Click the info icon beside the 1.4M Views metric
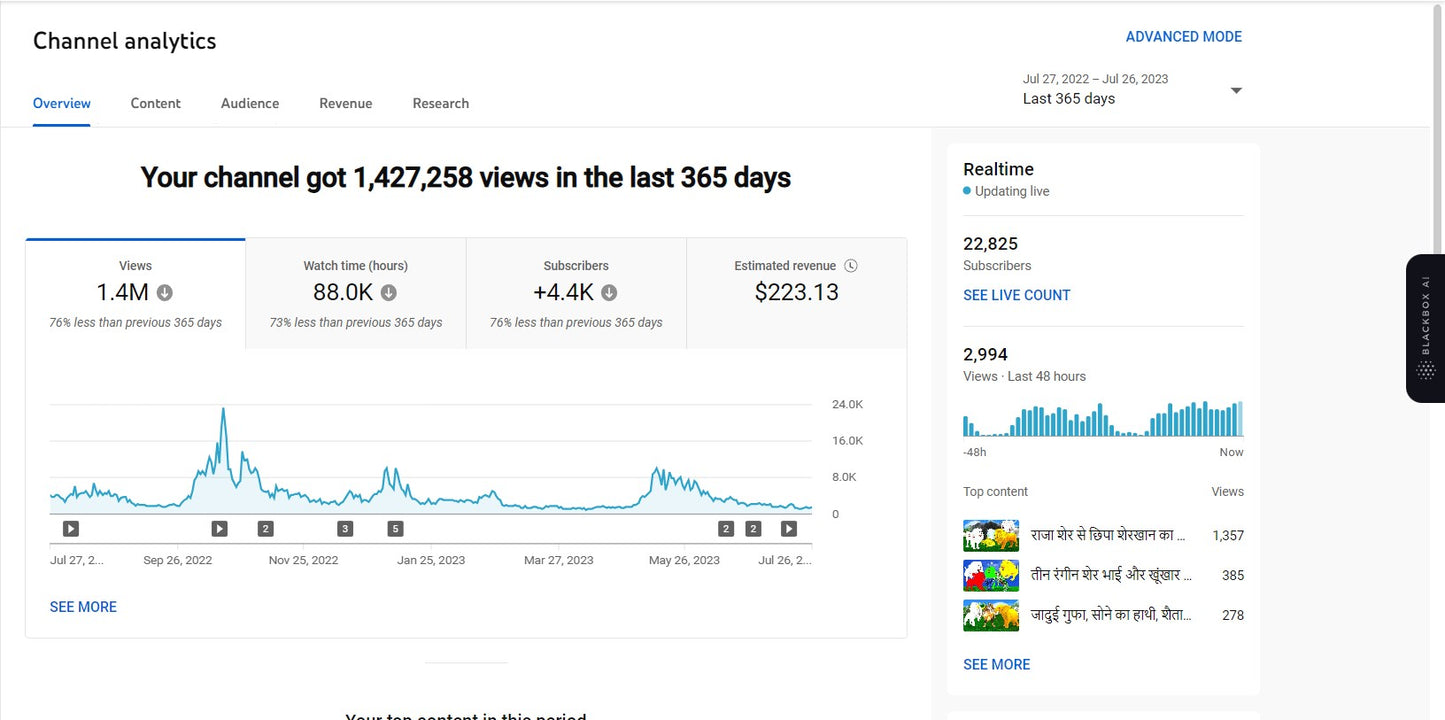This screenshot has width=1445, height=720. [x=163, y=292]
